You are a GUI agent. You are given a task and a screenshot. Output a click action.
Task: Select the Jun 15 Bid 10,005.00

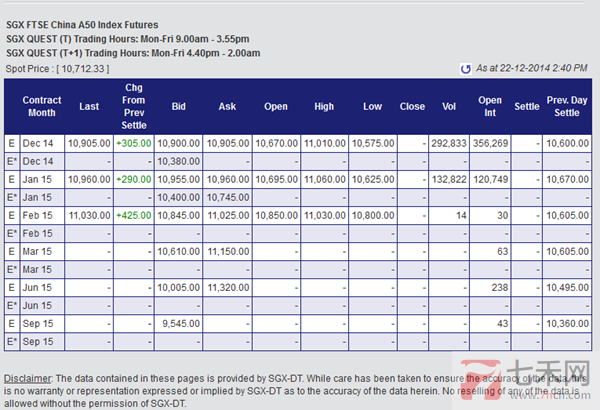tap(179, 287)
